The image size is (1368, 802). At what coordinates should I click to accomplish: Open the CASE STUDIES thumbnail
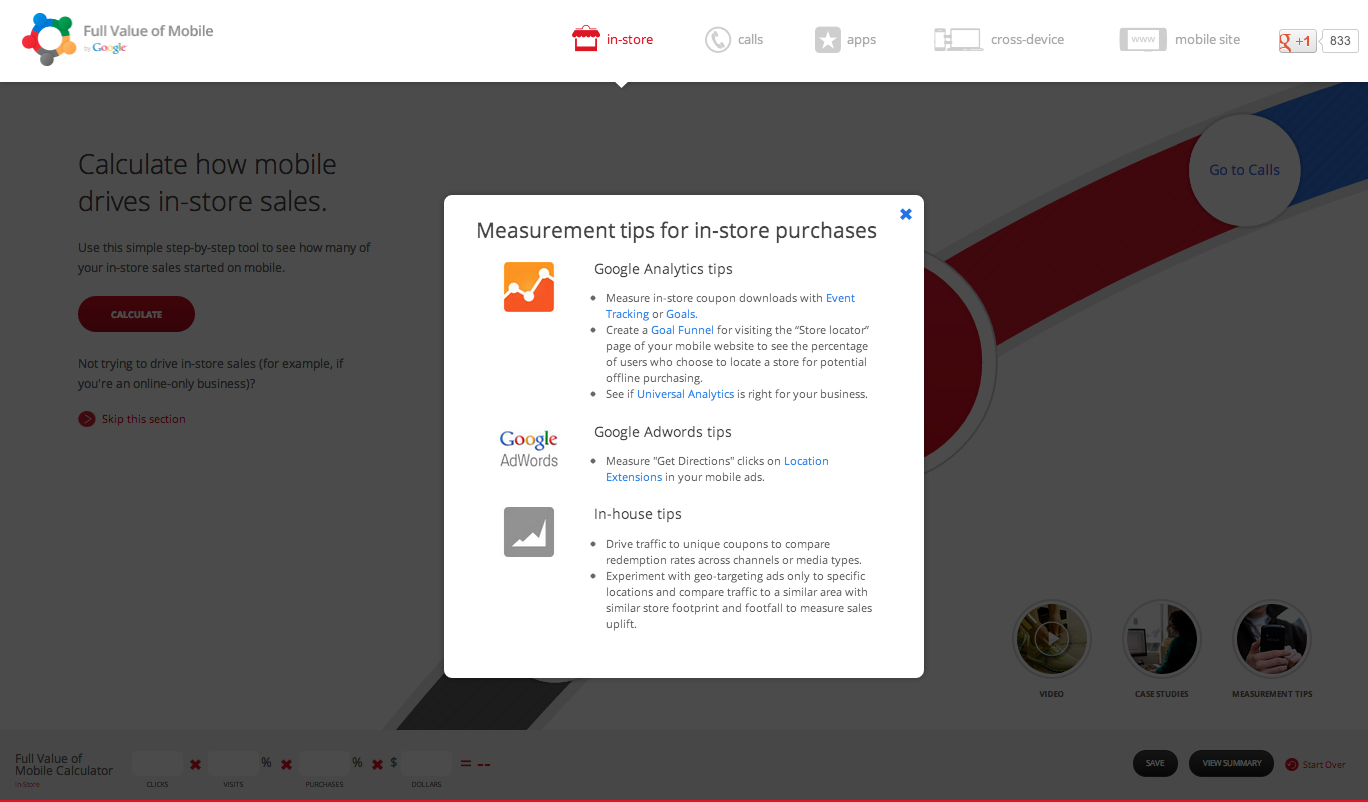click(x=1162, y=638)
